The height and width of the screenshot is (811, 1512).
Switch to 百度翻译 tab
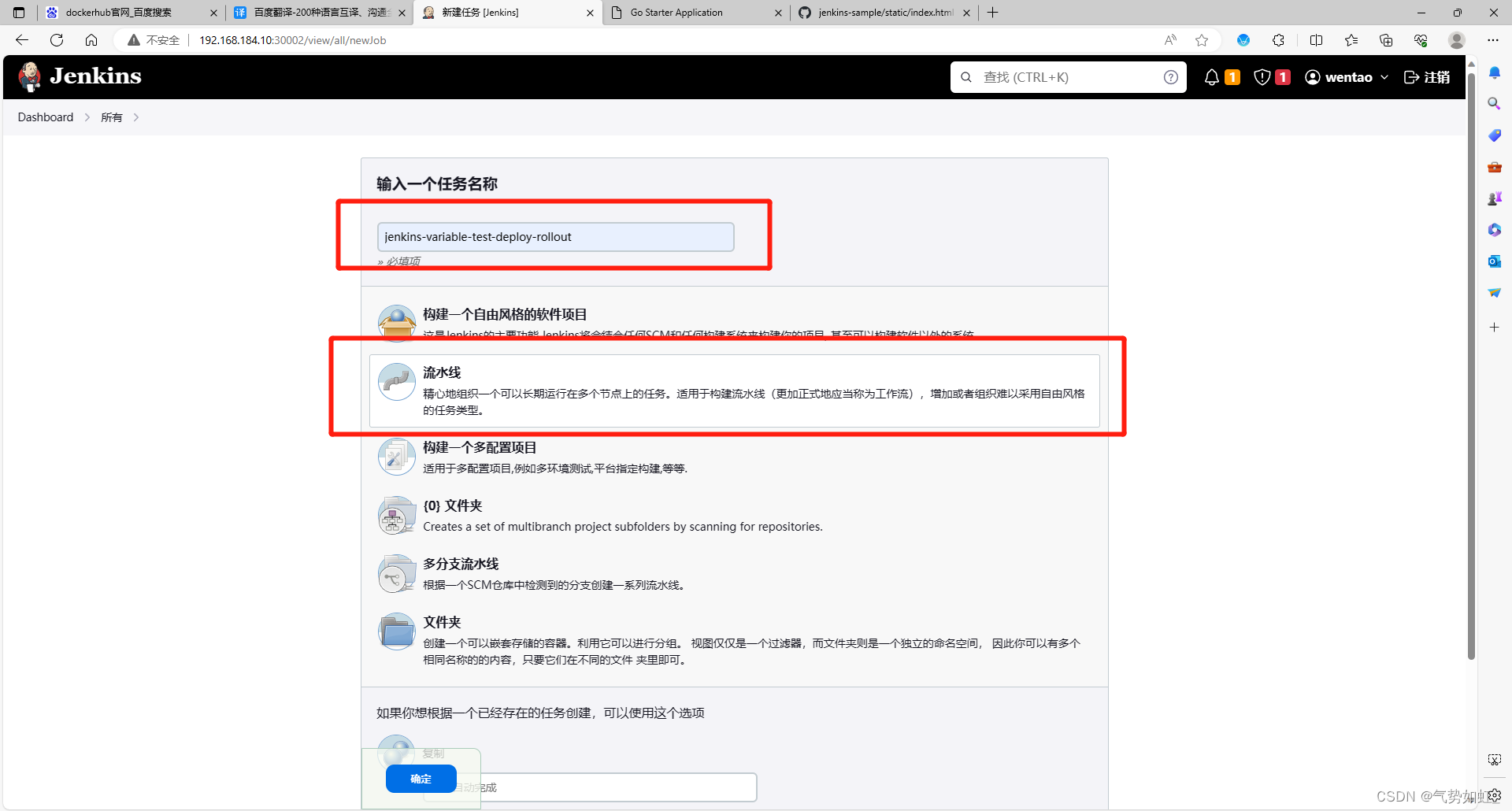coord(320,13)
